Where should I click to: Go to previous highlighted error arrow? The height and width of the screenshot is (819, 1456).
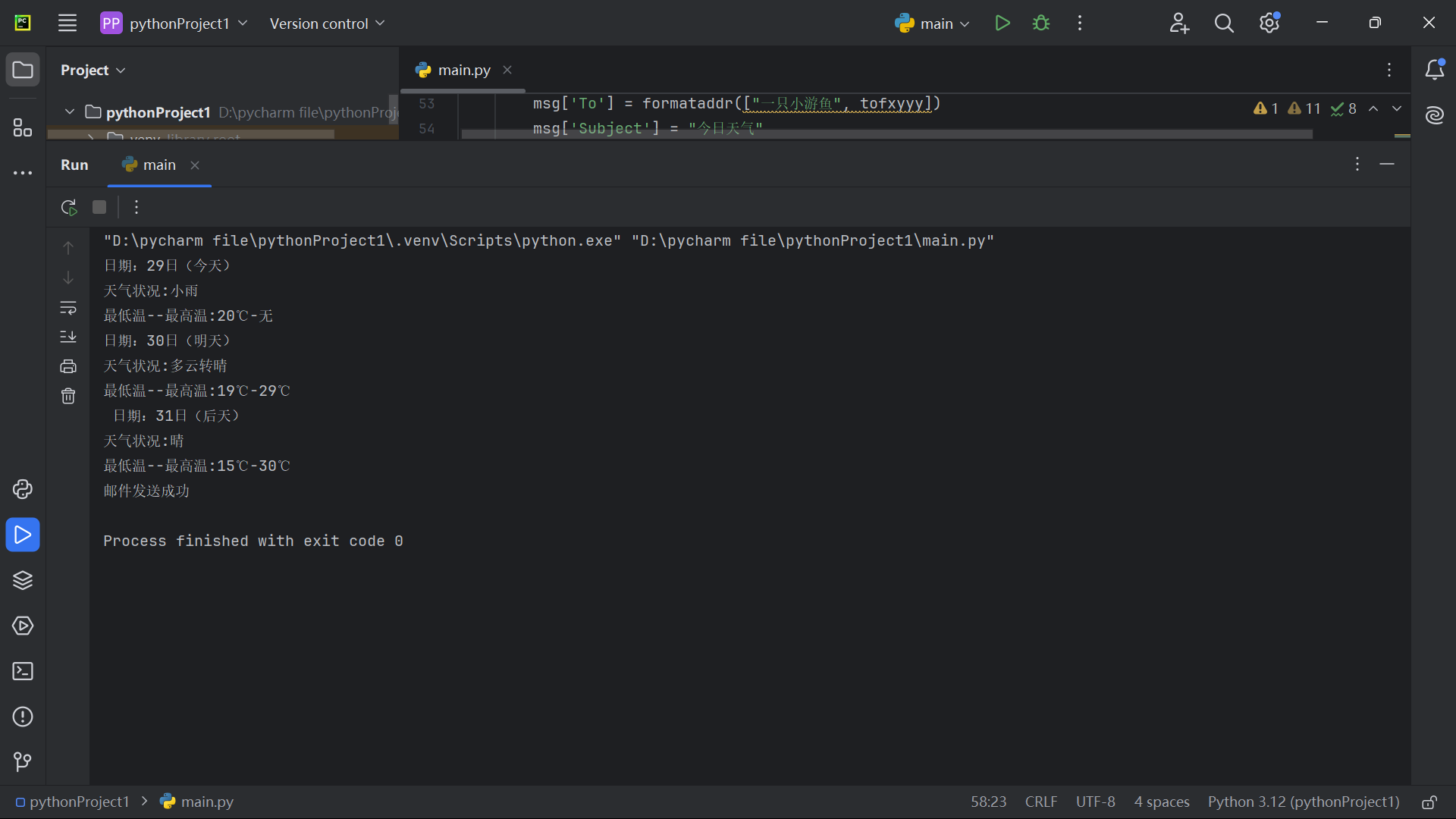tap(1373, 108)
